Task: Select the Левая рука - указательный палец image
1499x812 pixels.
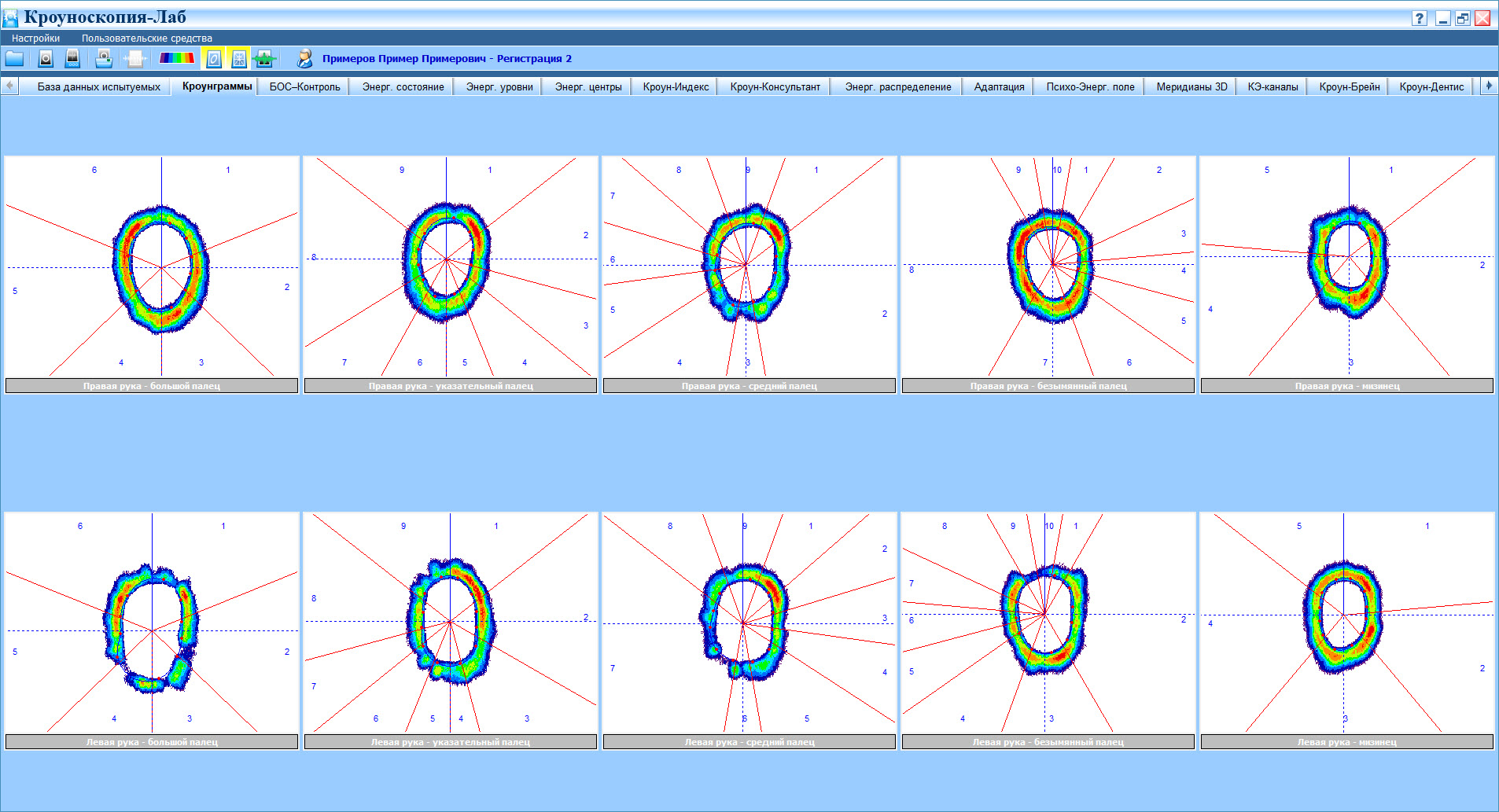Action: pos(451,630)
